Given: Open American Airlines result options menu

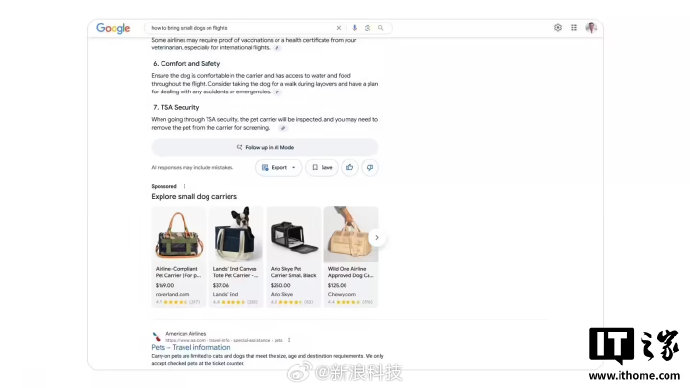Looking at the screenshot, I should tap(289, 340).
